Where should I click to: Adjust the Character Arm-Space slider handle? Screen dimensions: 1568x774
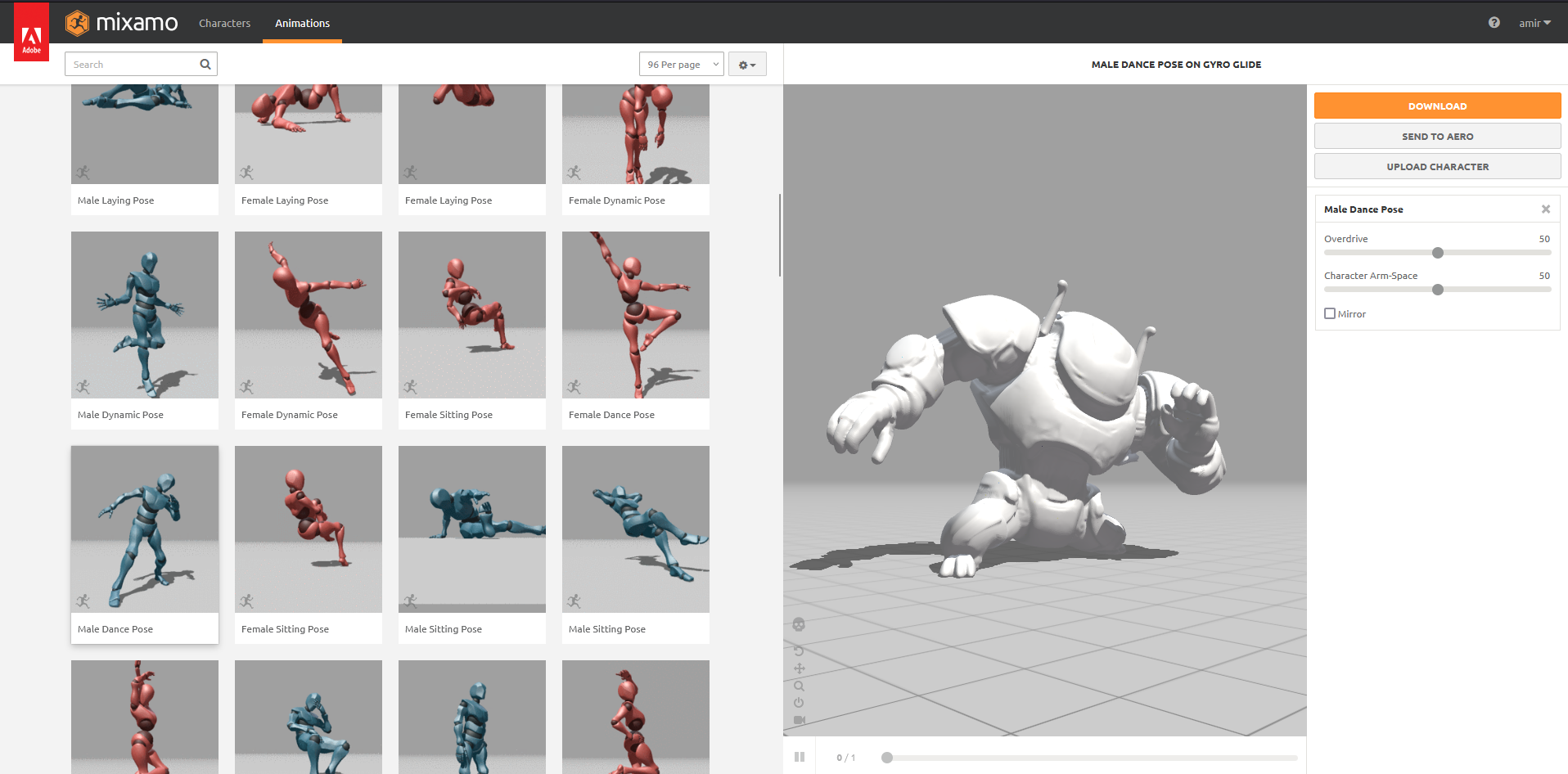tap(1438, 290)
